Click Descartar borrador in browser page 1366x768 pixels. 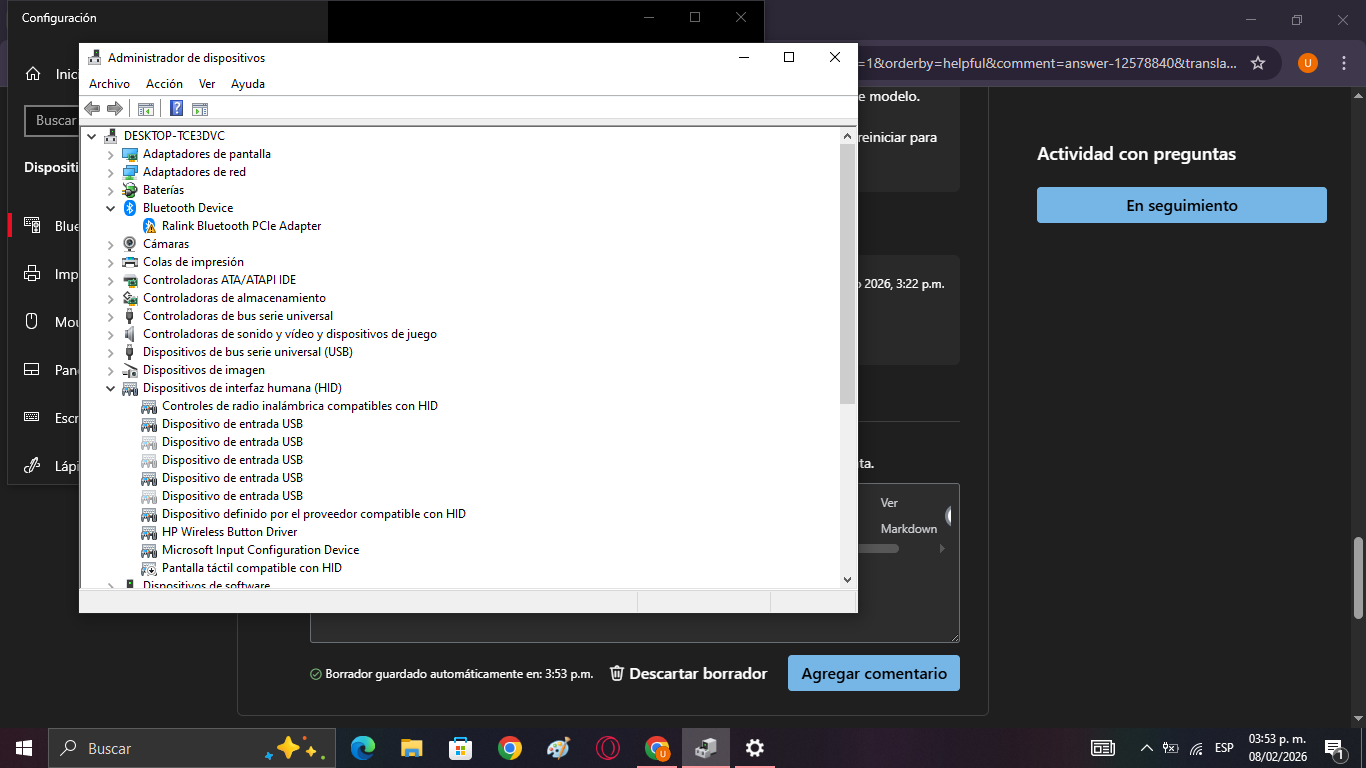tap(688, 673)
